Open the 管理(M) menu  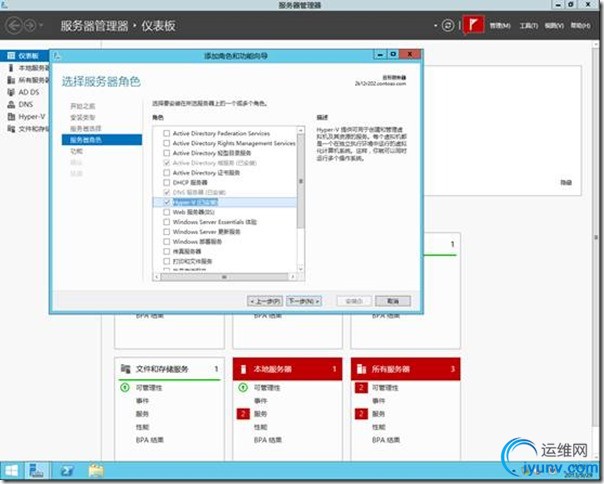click(x=500, y=25)
